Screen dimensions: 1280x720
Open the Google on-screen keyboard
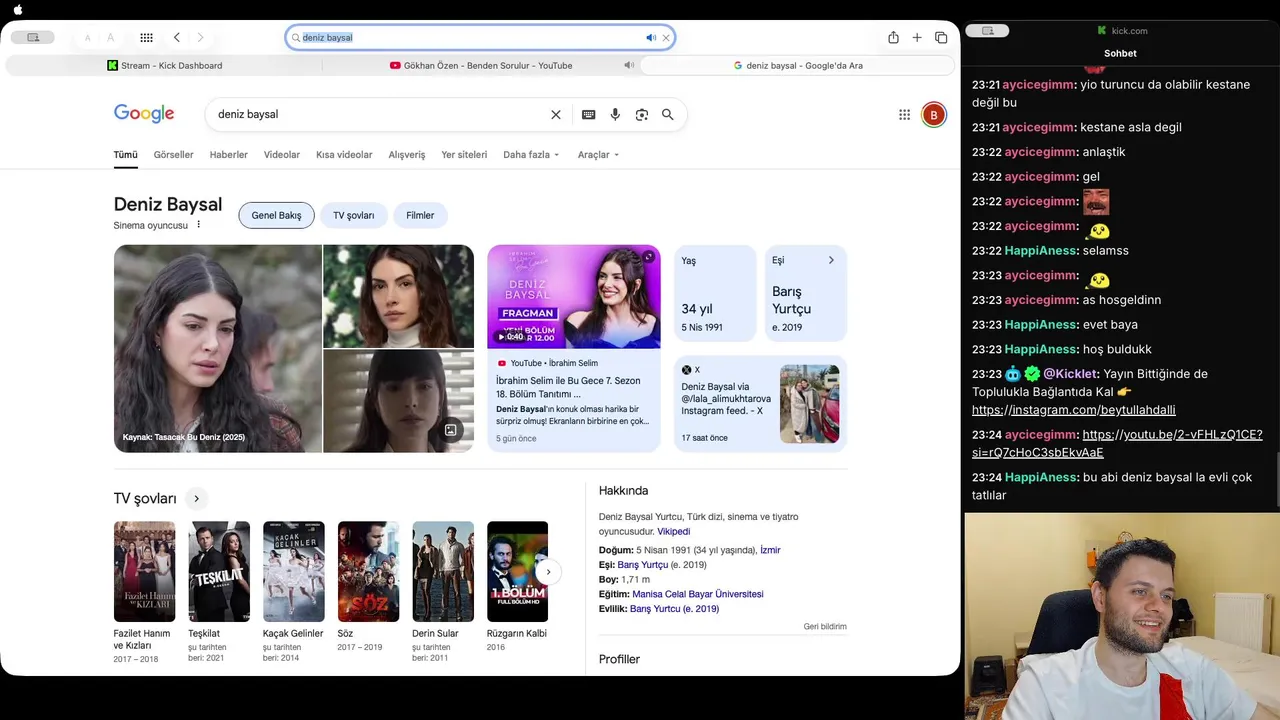coord(589,114)
